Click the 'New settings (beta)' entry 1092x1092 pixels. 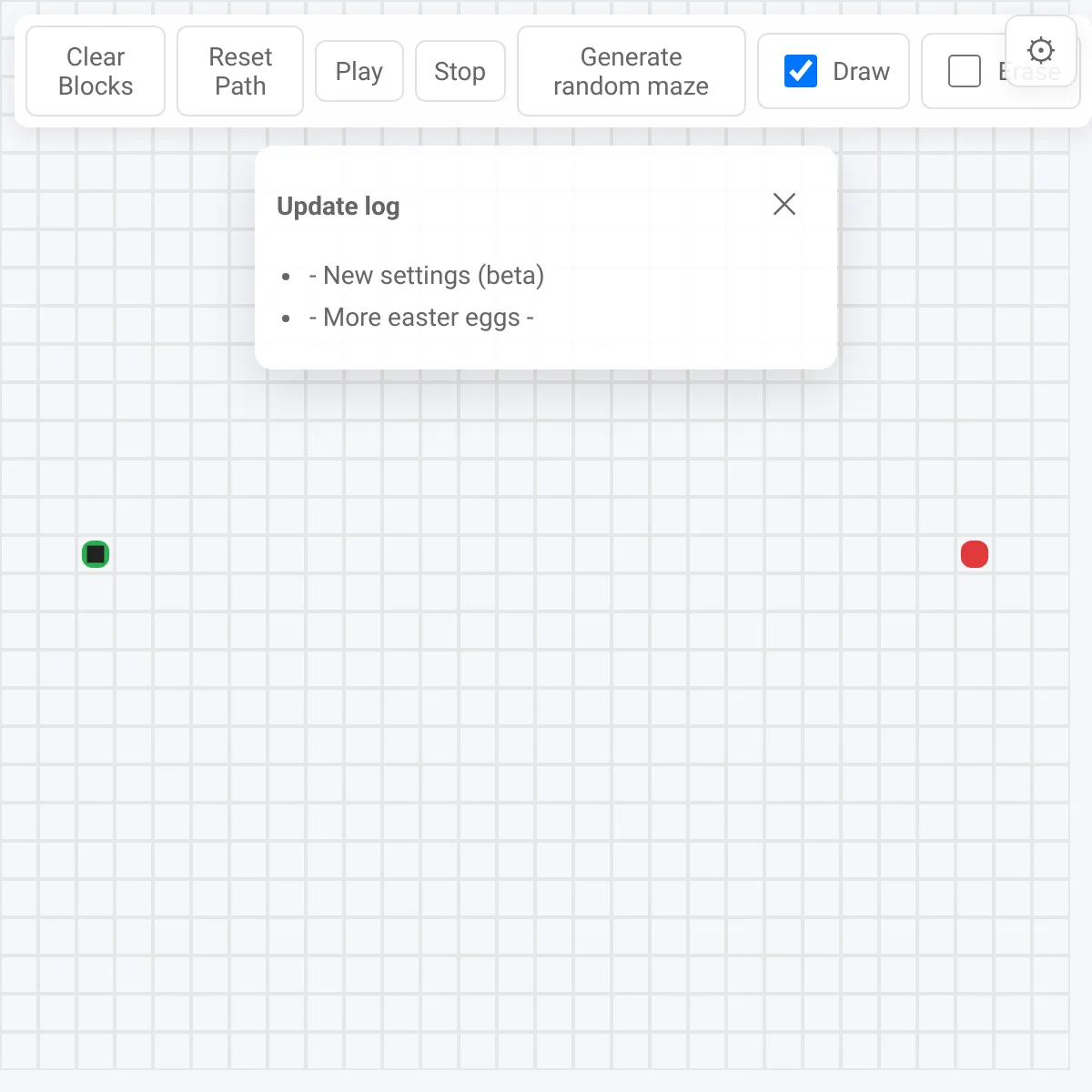click(x=433, y=276)
